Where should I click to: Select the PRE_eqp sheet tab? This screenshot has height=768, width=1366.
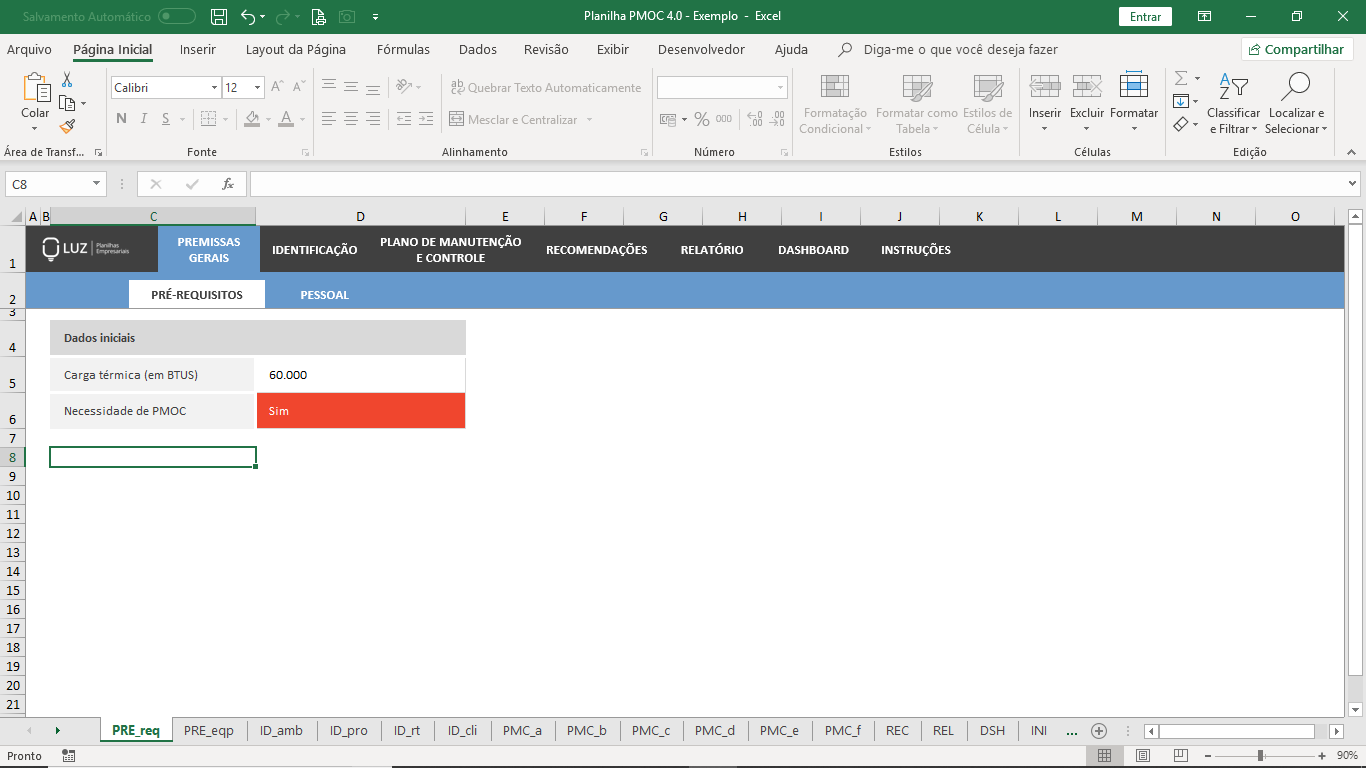pos(209,731)
